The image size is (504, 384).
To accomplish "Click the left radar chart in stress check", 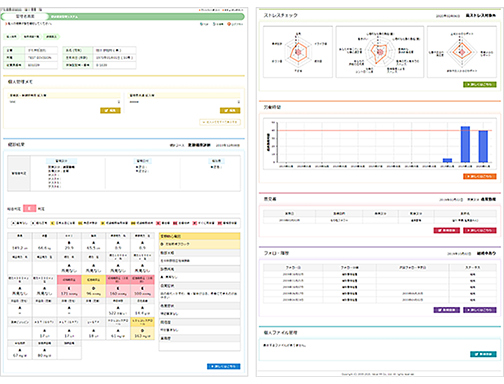I will tap(298, 52).
